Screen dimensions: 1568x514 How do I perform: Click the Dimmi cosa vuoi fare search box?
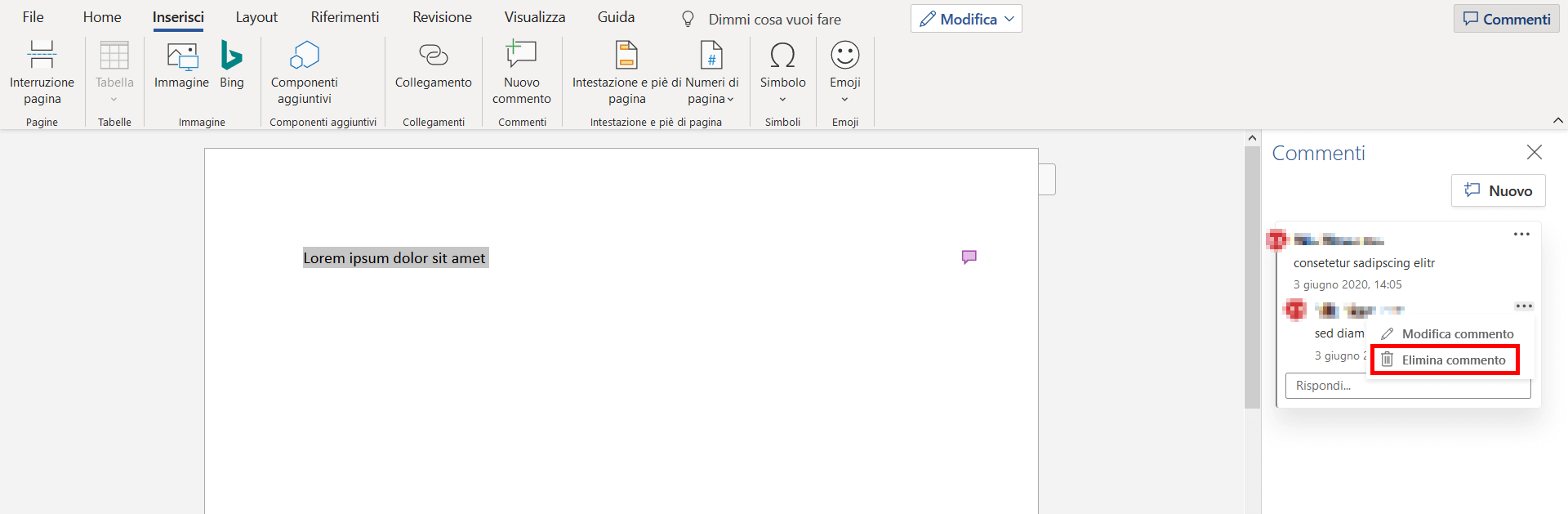[774, 19]
